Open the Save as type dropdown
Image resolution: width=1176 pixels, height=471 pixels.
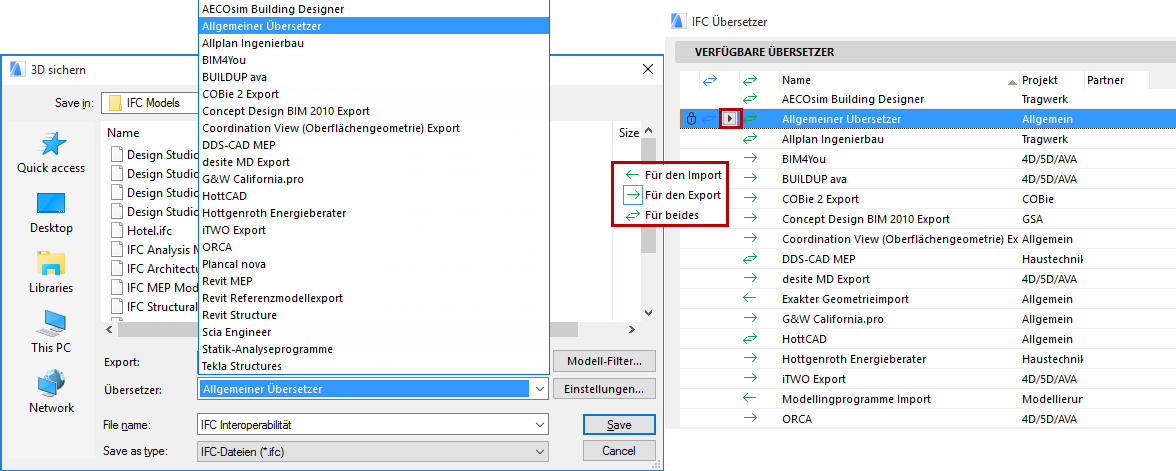point(539,452)
